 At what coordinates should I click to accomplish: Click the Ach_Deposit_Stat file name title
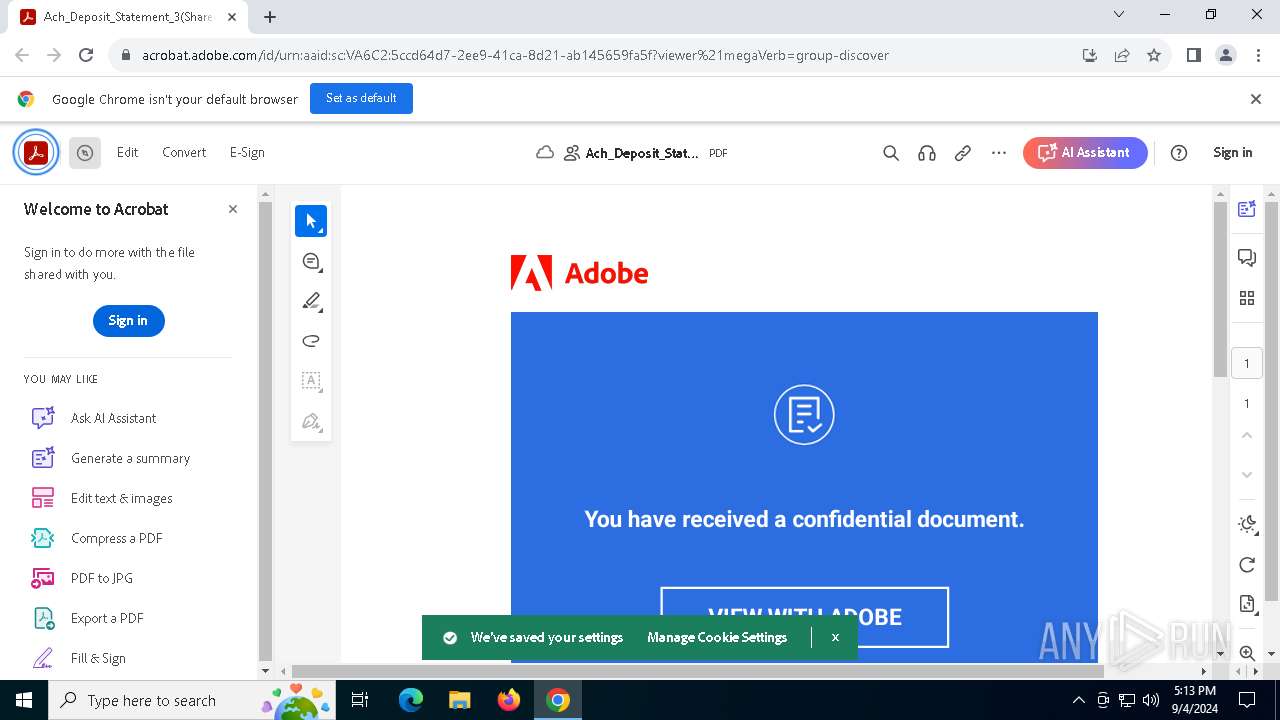pyautogui.click(x=642, y=153)
